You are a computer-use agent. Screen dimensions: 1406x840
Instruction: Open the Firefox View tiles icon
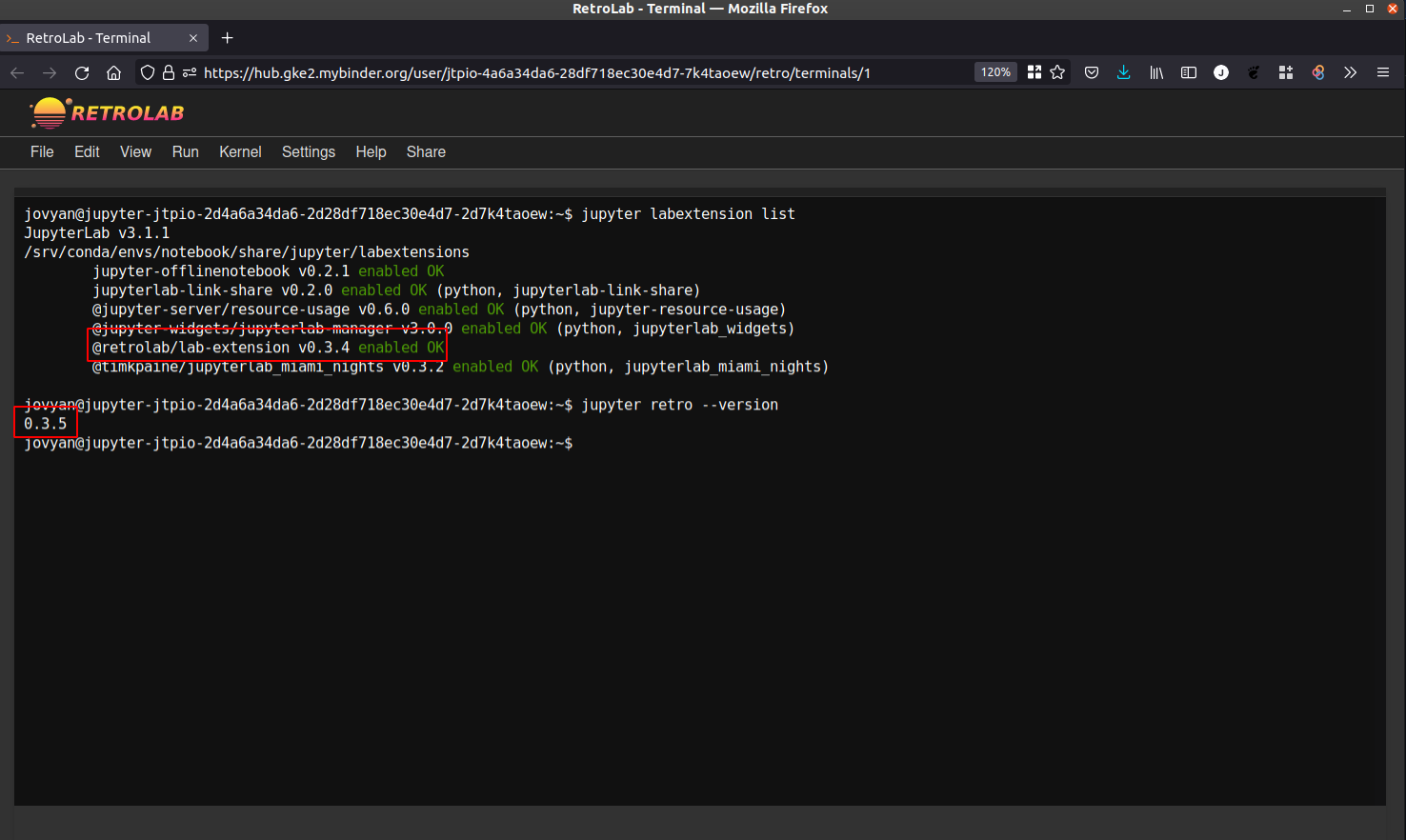click(1034, 72)
